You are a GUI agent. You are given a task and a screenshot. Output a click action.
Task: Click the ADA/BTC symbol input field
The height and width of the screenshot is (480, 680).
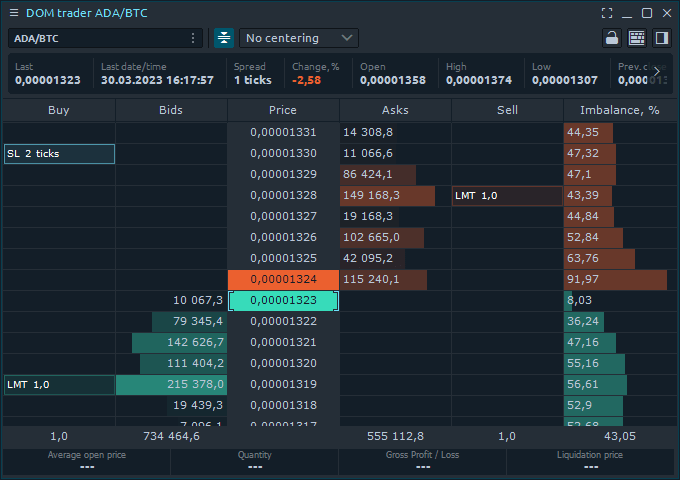(95, 38)
